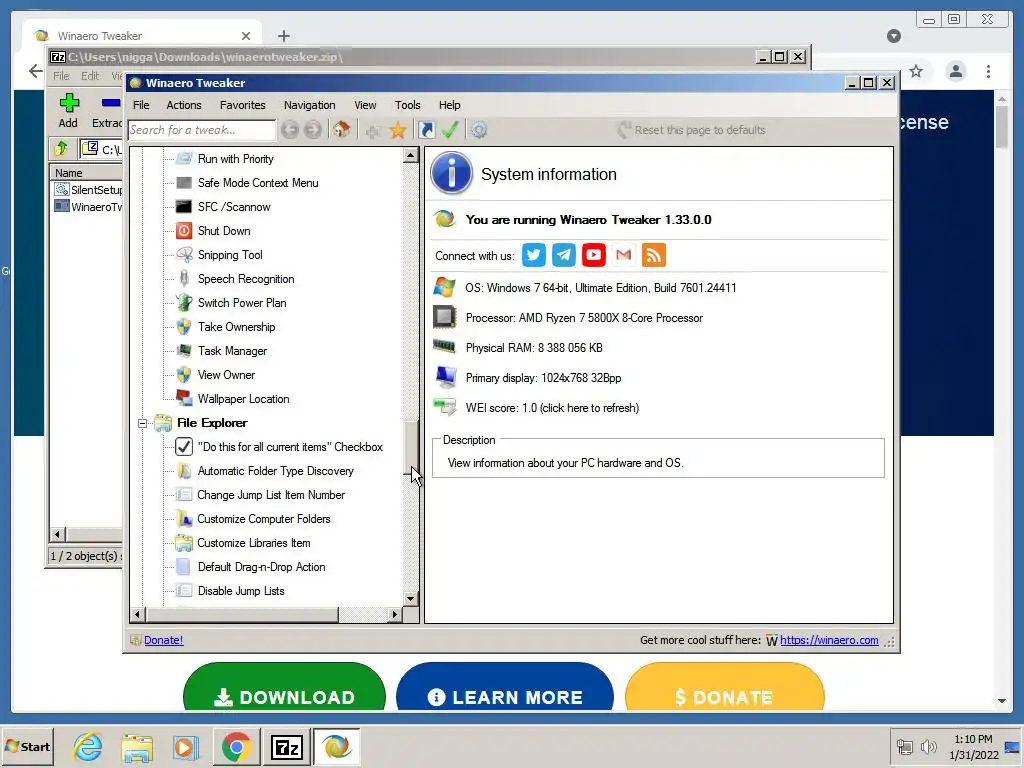Open settings gear icon in Winaero toolbar
Viewport: 1024px width, 768px height.
point(479,130)
